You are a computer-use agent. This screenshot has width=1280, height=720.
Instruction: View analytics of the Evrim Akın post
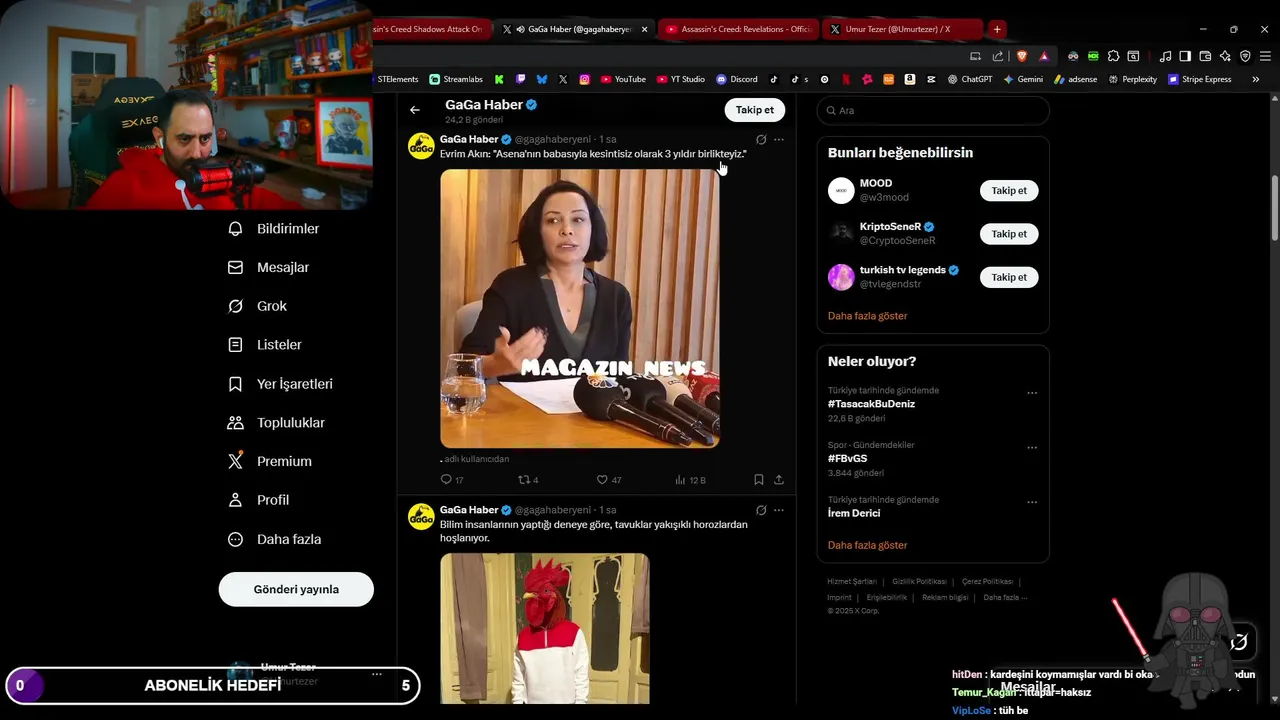tap(690, 480)
